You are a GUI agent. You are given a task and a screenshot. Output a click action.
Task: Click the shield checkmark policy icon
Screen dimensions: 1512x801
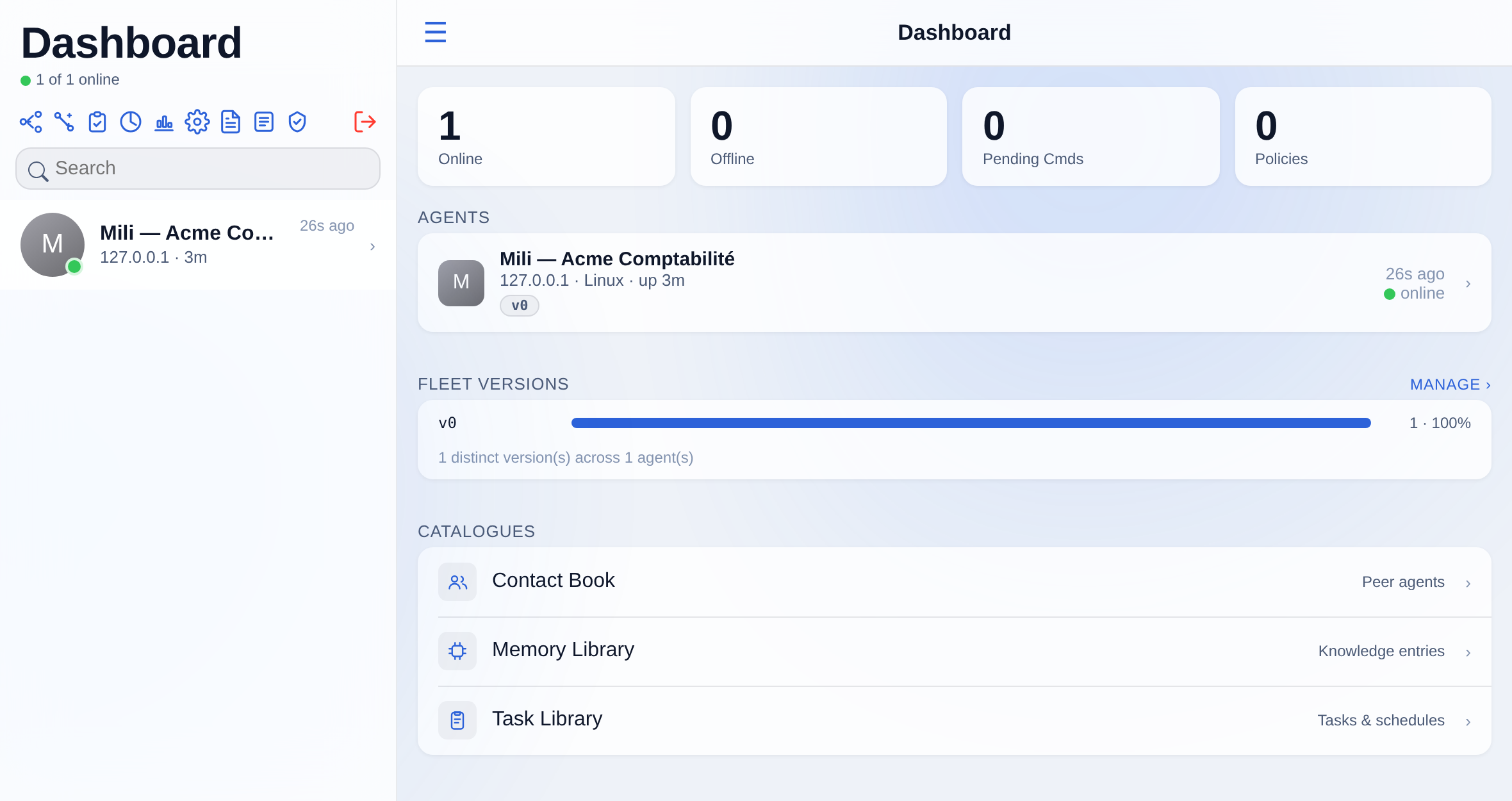(x=297, y=122)
